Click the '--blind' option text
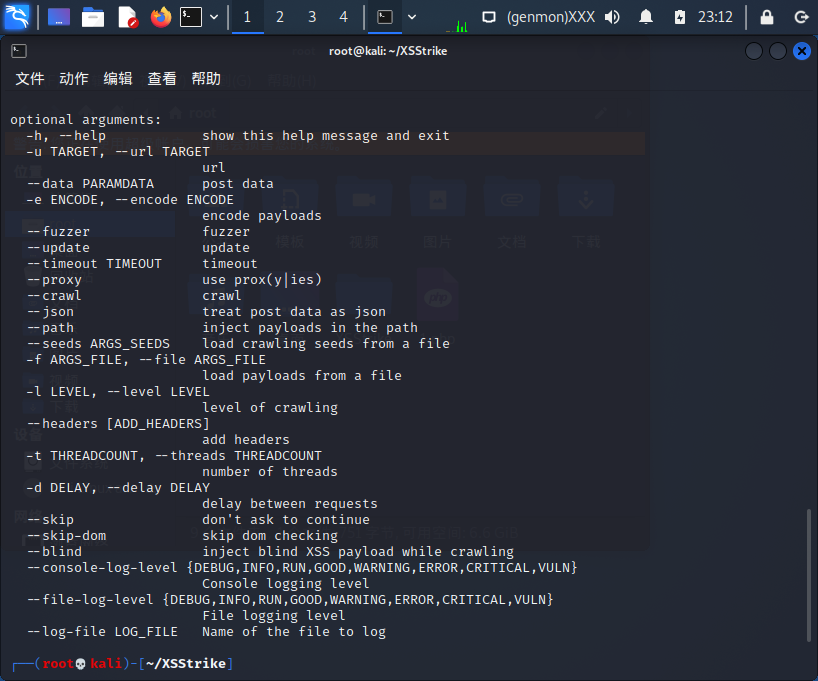This screenshot has width=818, height=681. pyautogui.click(x=54, y=552)
